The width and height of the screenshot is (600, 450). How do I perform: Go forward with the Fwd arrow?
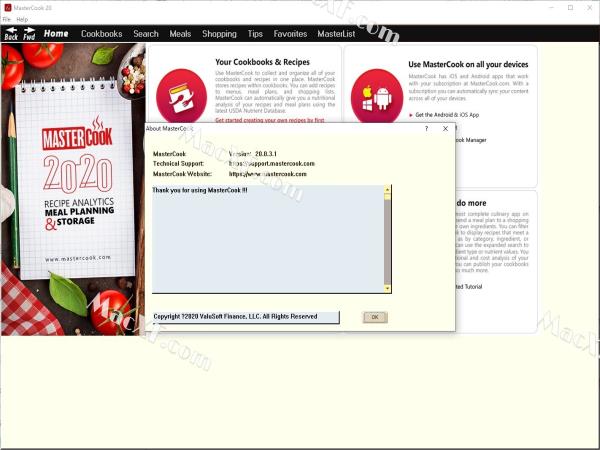click(x=29, y=34)
